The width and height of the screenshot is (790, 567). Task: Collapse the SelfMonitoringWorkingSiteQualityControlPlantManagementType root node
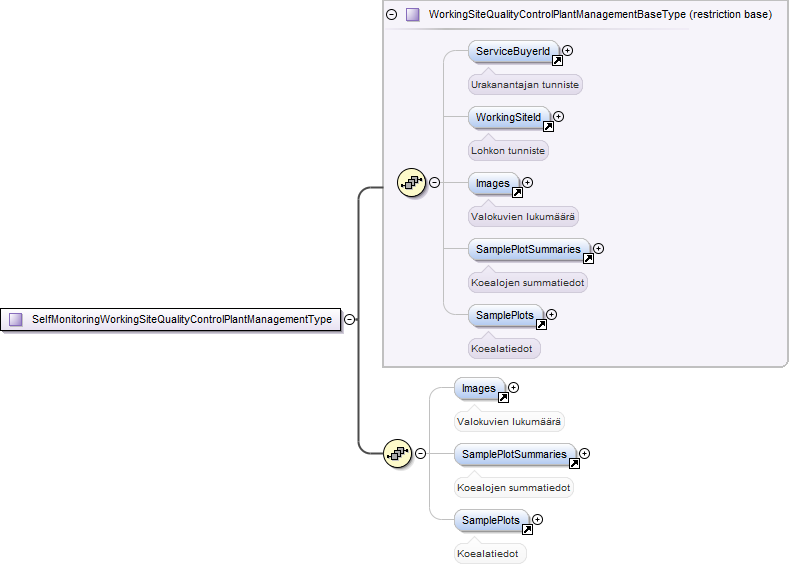(x=350, y=319)
